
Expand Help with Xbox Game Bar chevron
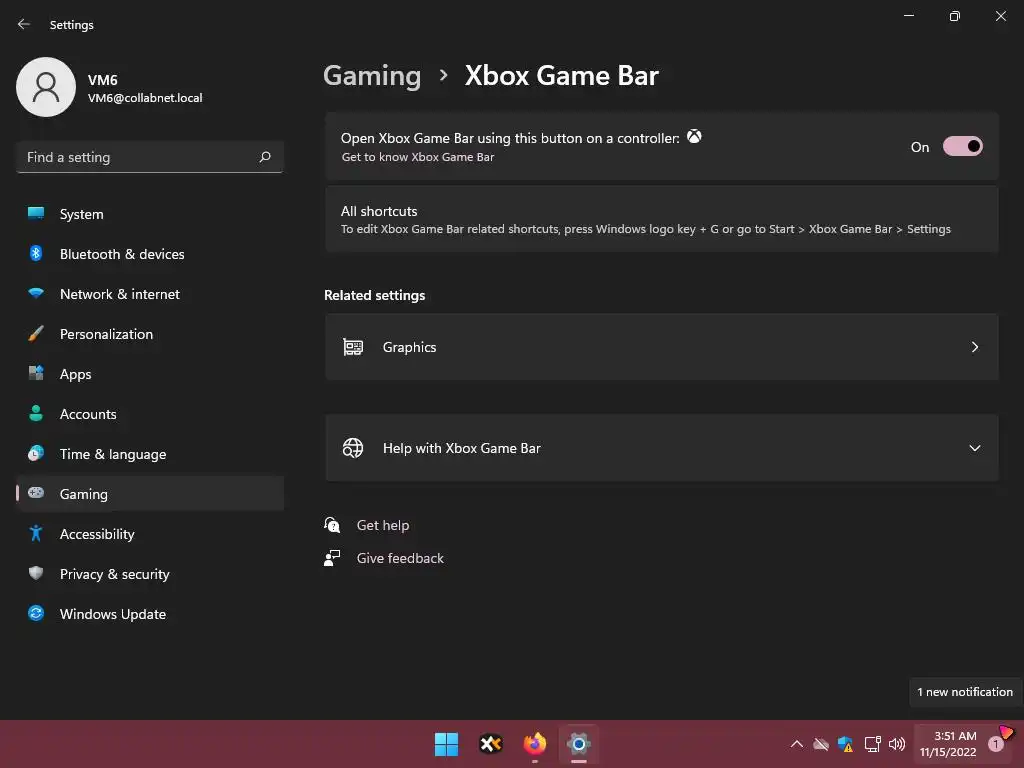[974, 448]
